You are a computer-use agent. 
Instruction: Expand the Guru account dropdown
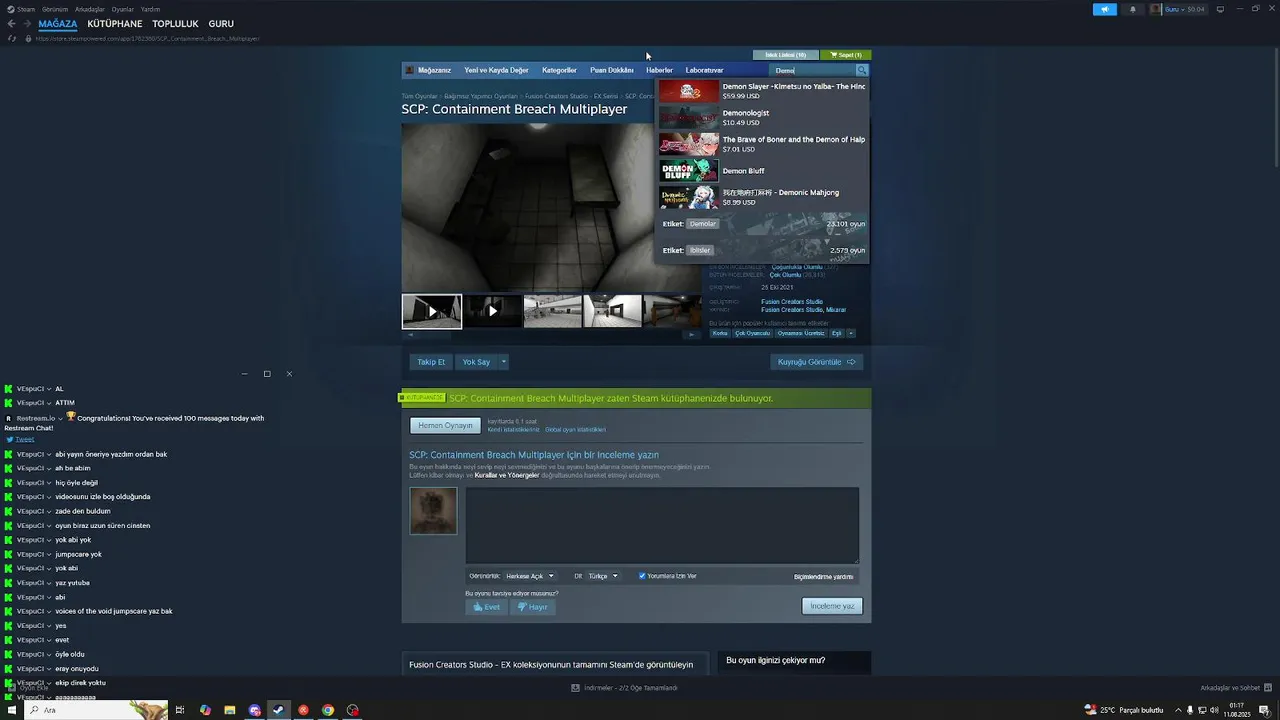(1177, 9)
